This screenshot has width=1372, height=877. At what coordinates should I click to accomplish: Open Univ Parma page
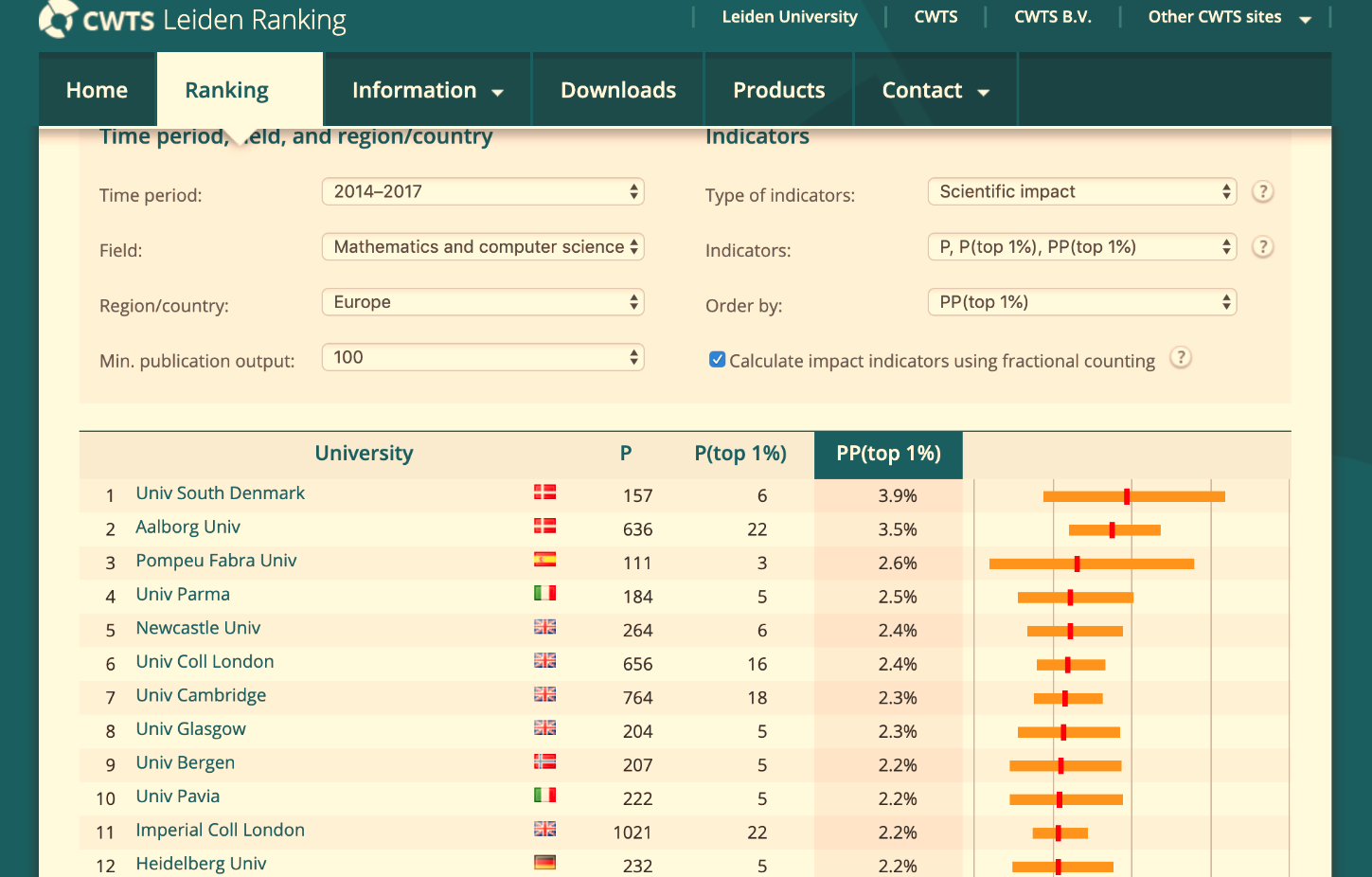[x=183, y=594]
